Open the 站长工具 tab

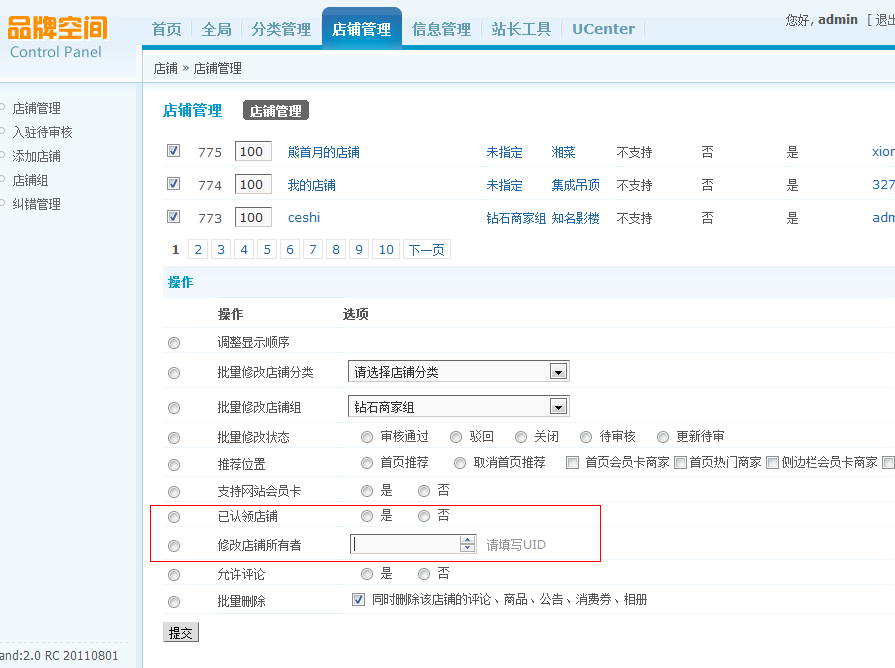click(x=521, y=29)
